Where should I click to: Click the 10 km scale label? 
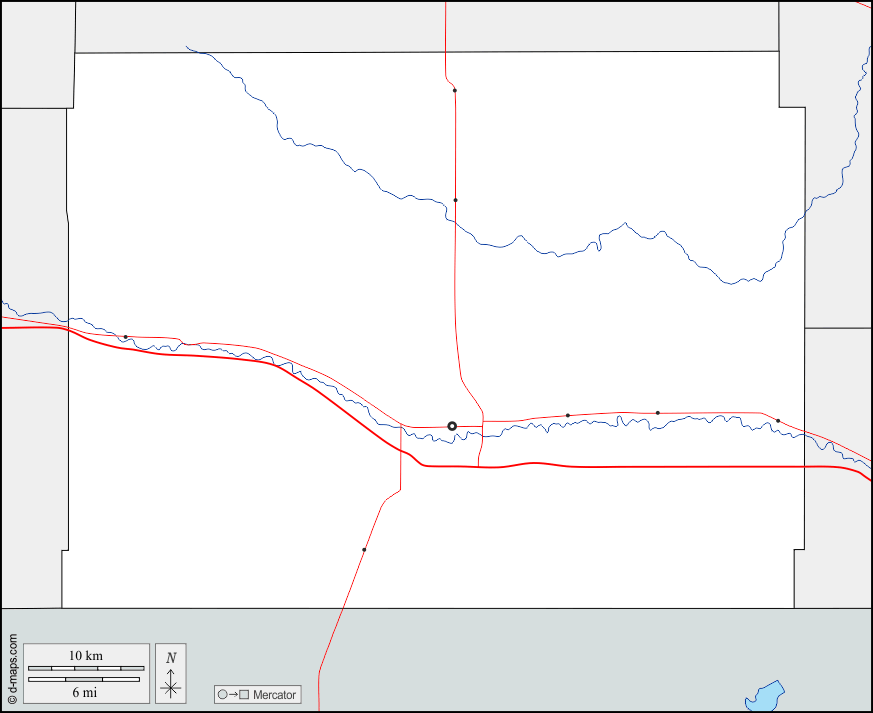click(x=85, y=655)
